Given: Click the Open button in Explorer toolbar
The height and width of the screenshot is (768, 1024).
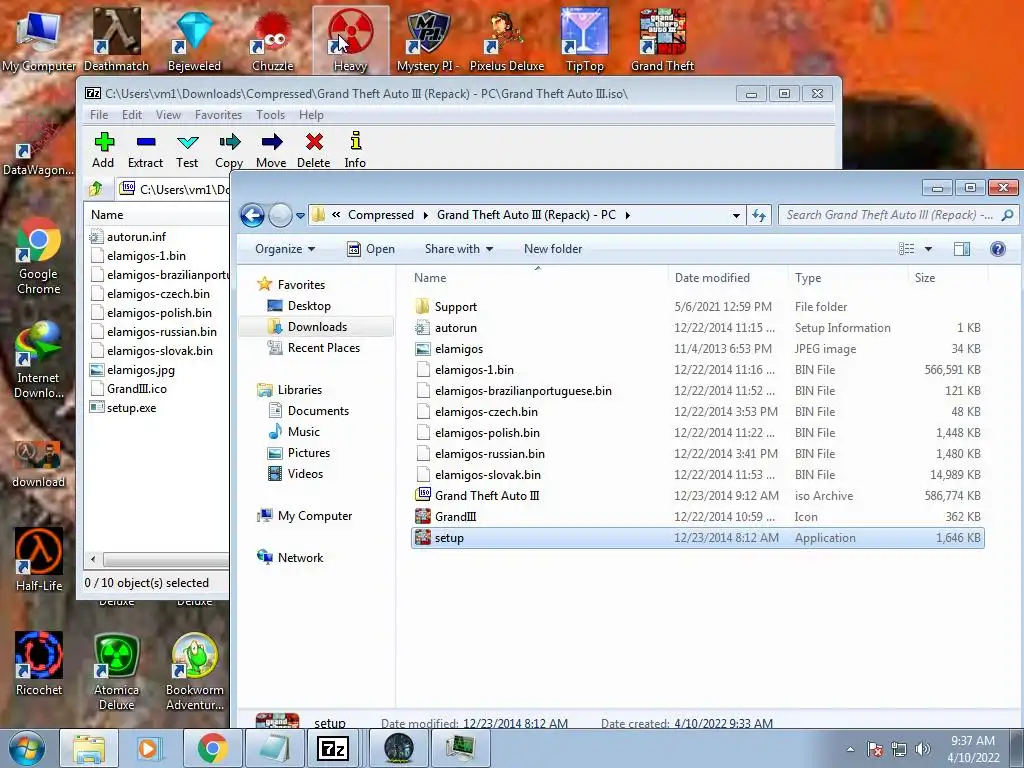Looking at the screenshot, I should (x=371, y=249).
